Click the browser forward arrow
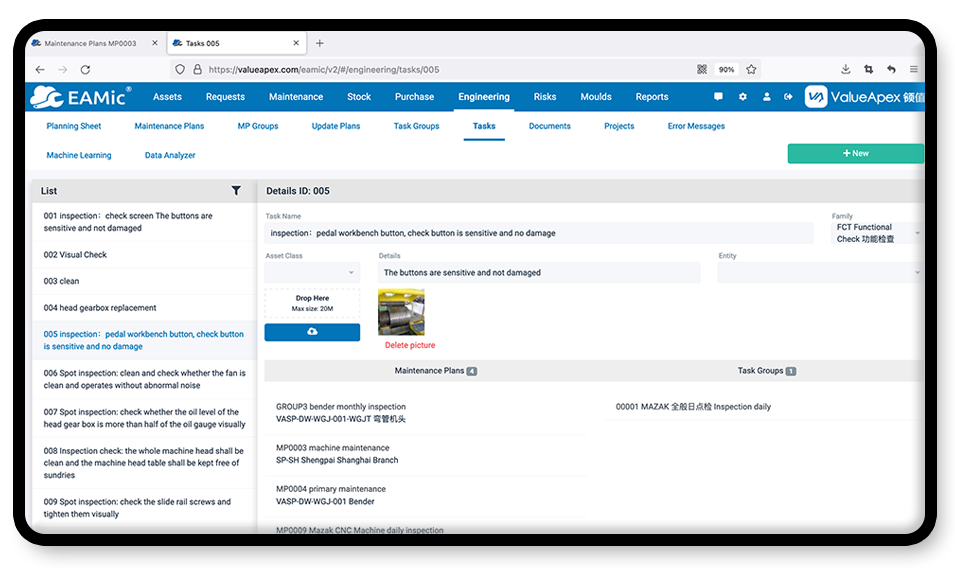 coord(63,69)
